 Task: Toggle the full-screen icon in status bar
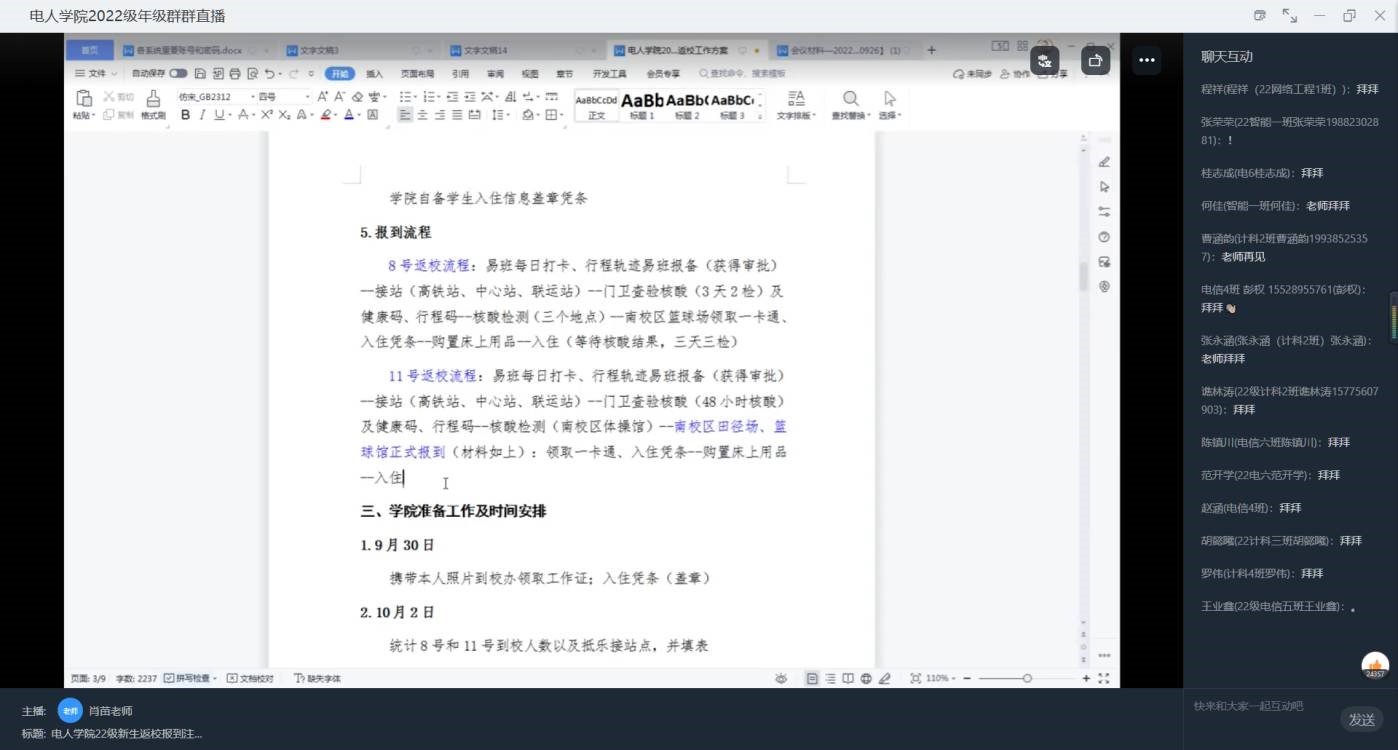(1104, 678)
